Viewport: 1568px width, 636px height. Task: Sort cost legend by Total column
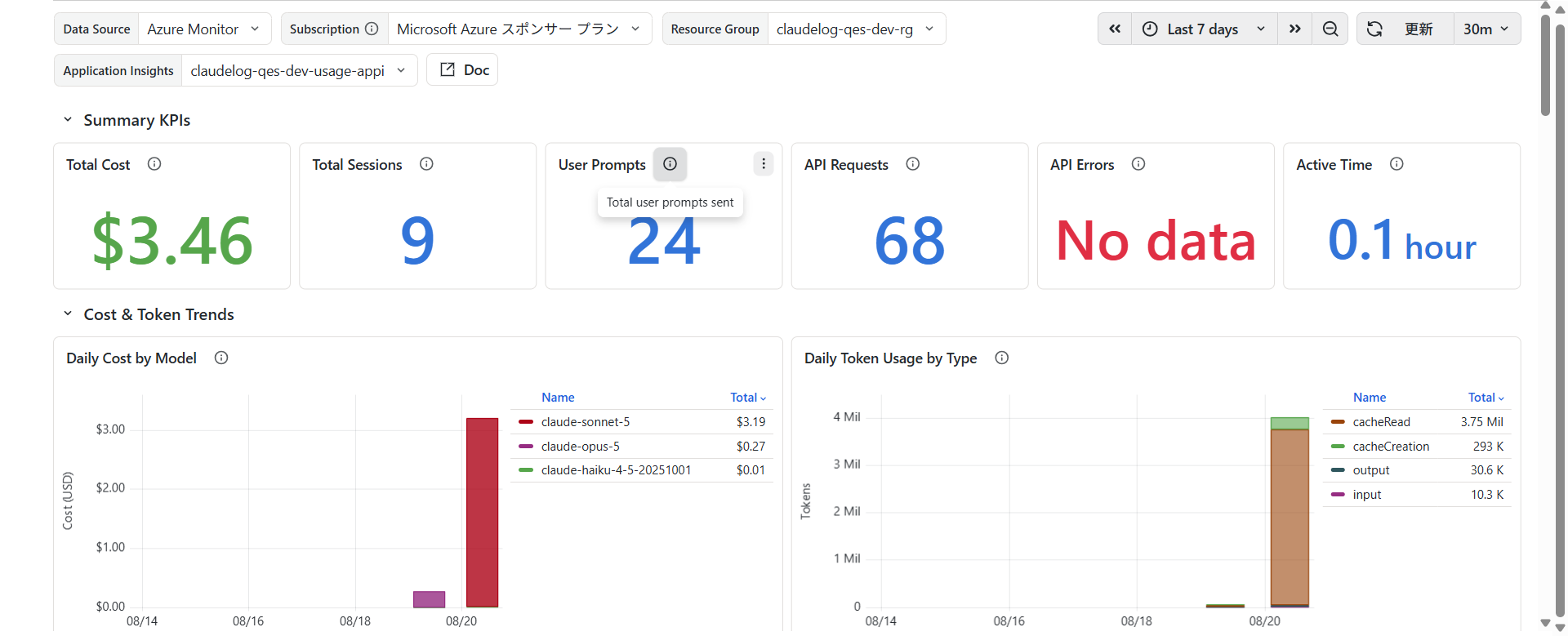pos(748,398)
